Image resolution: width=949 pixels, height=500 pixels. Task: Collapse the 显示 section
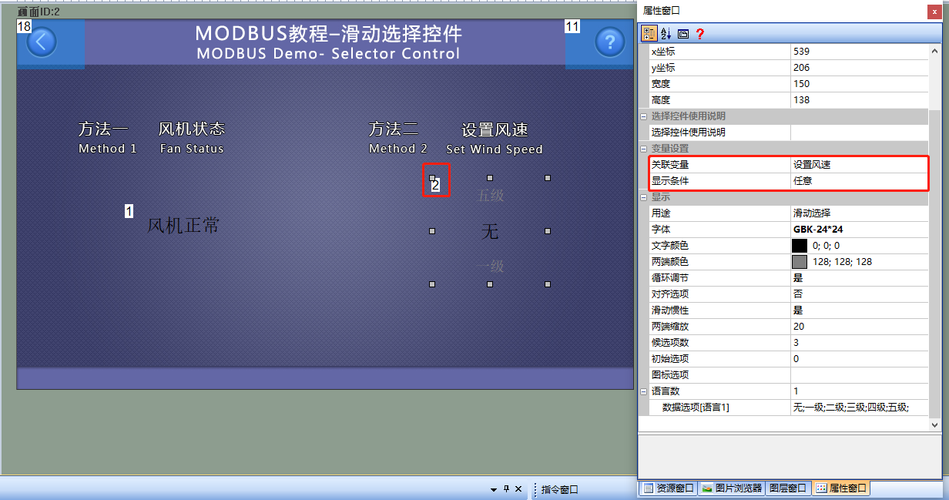(643, 197)
